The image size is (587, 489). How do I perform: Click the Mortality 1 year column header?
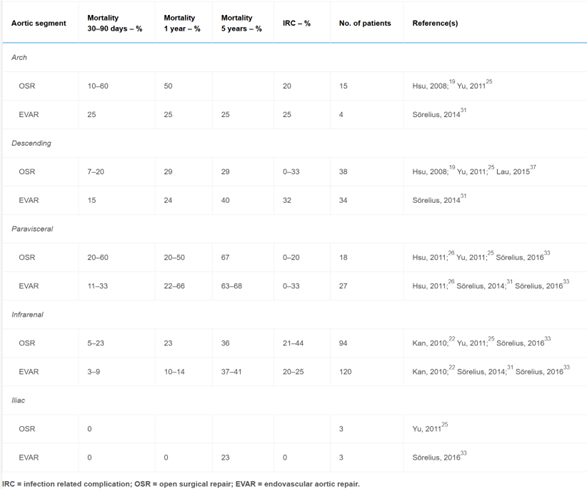182,23
